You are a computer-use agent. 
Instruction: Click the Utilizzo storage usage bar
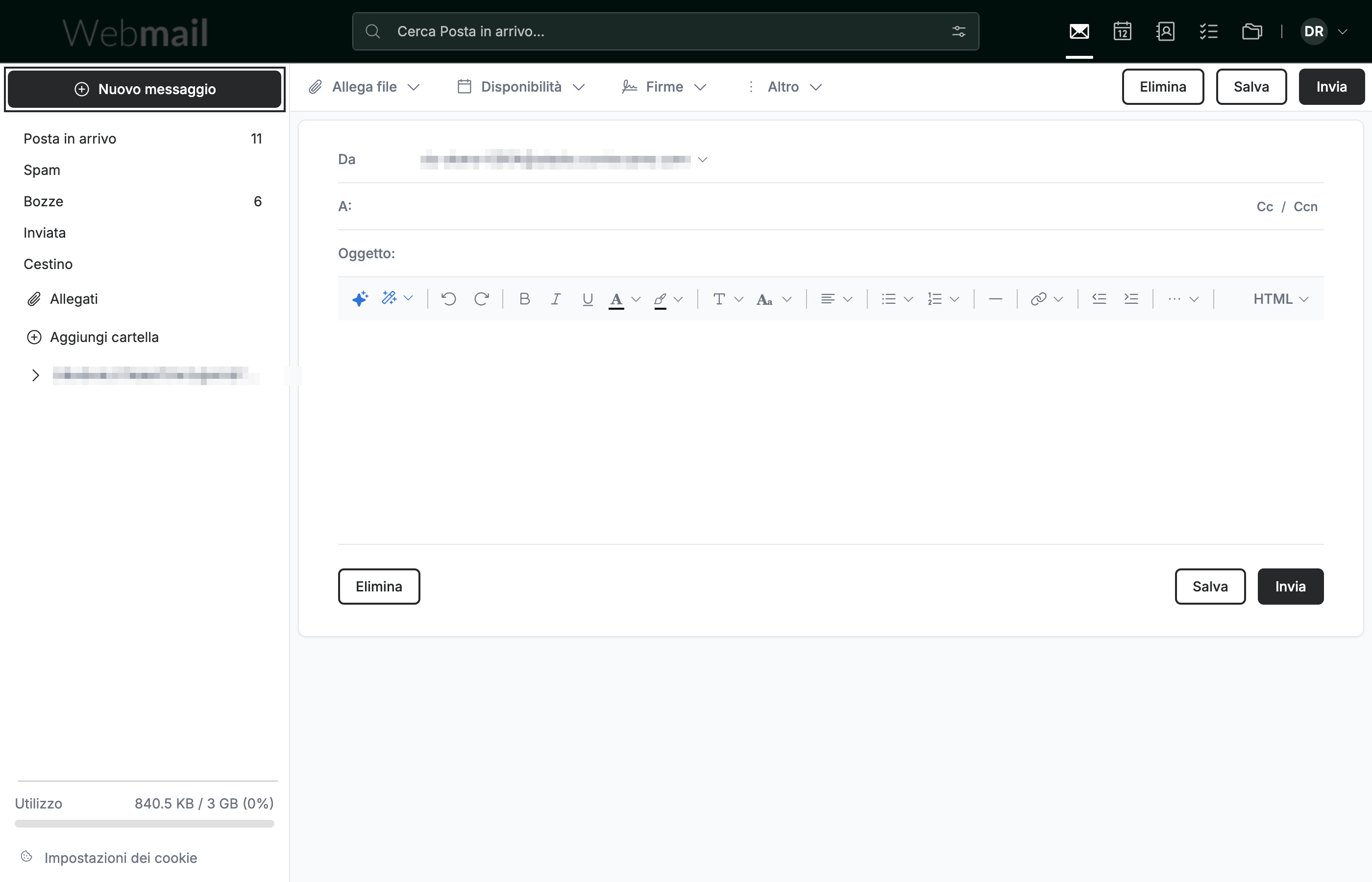pyautogui.click(x=144, y=824)
